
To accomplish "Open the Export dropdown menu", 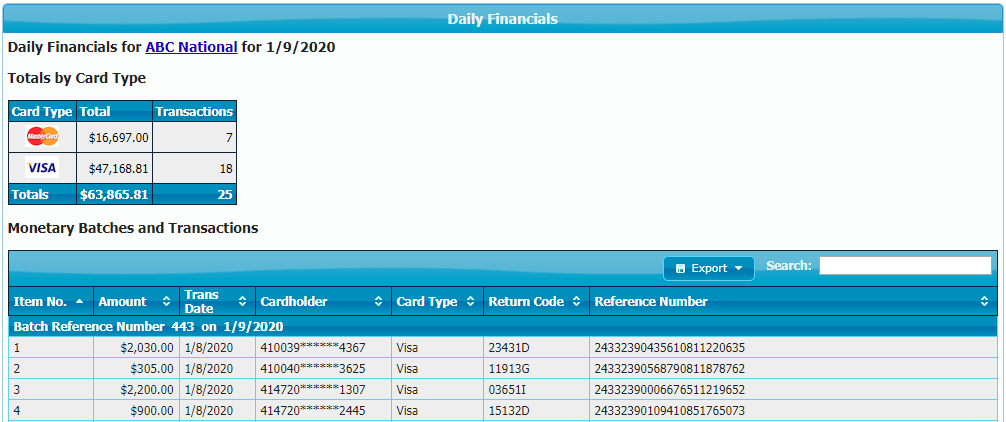I will 708,268.
